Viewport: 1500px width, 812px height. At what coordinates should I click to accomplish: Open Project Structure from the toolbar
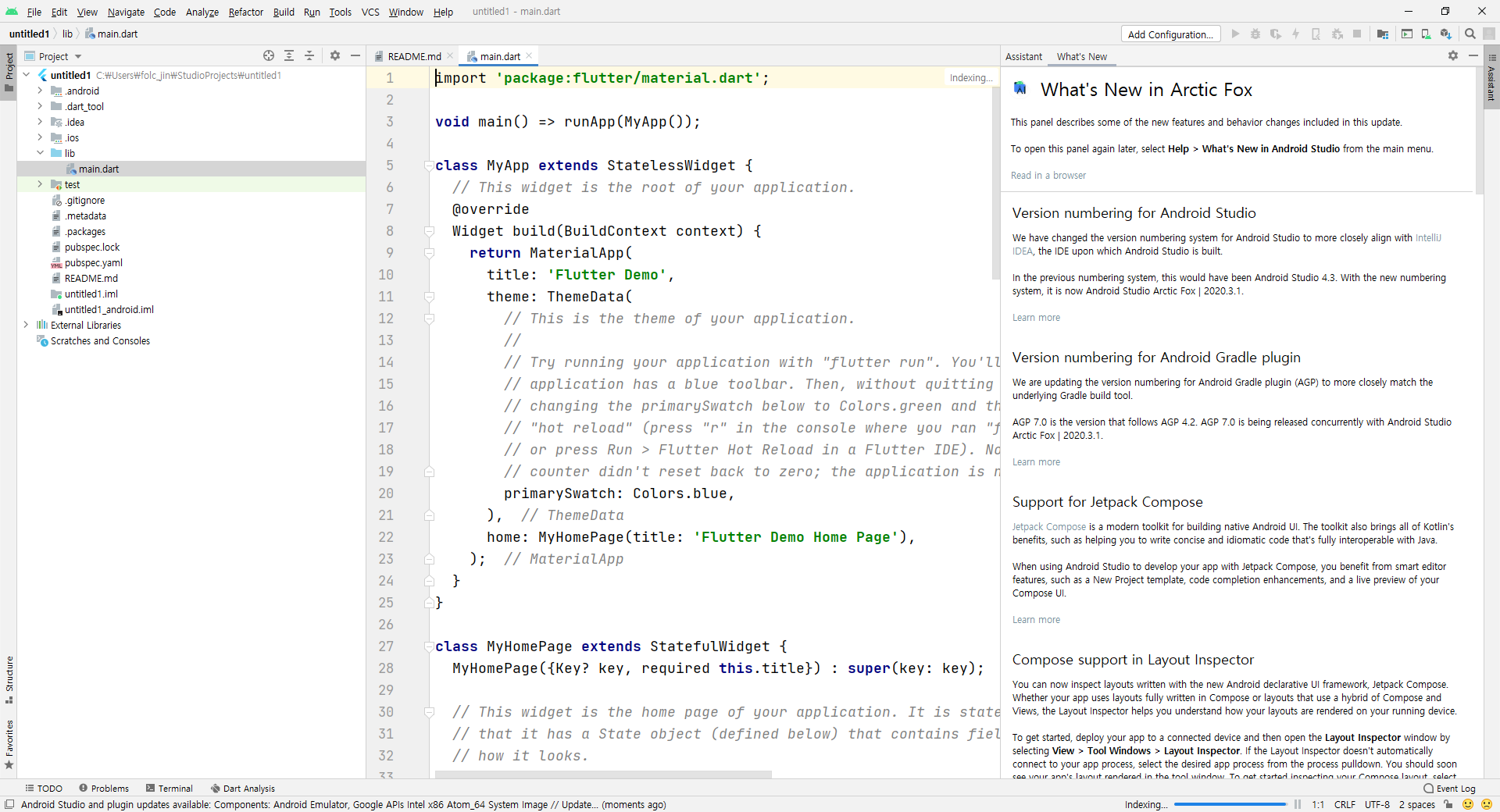click(x=1383, y=34)
